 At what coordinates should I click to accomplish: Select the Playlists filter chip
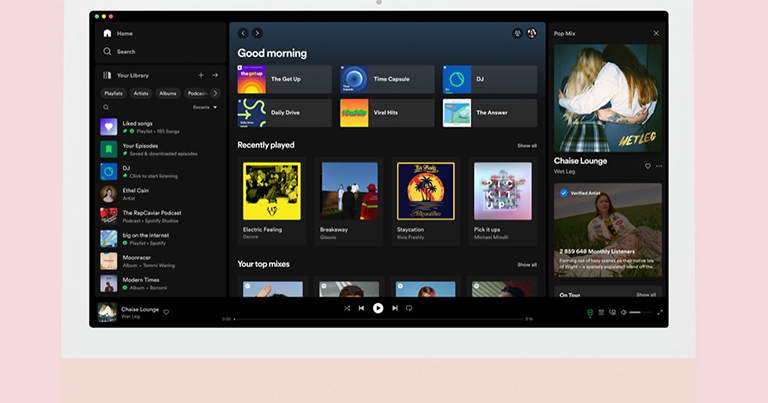[x=113, y=93]
